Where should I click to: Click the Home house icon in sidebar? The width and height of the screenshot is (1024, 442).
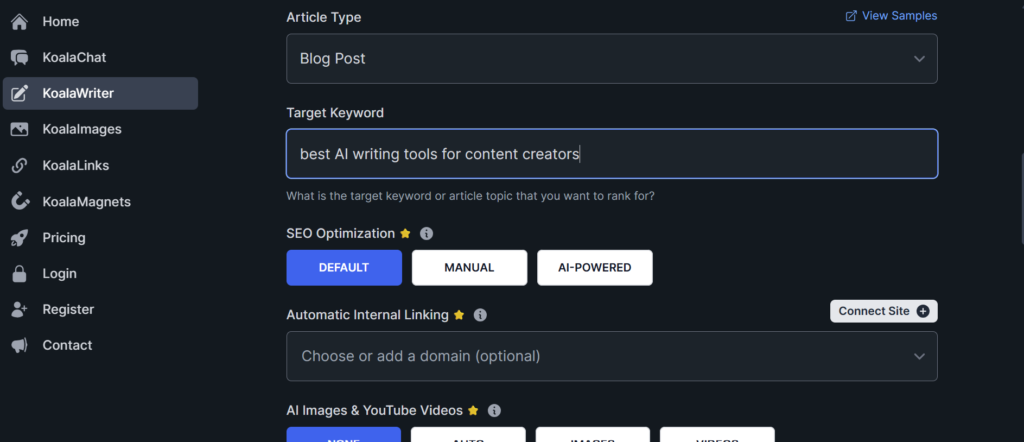[x=19, y=22]
